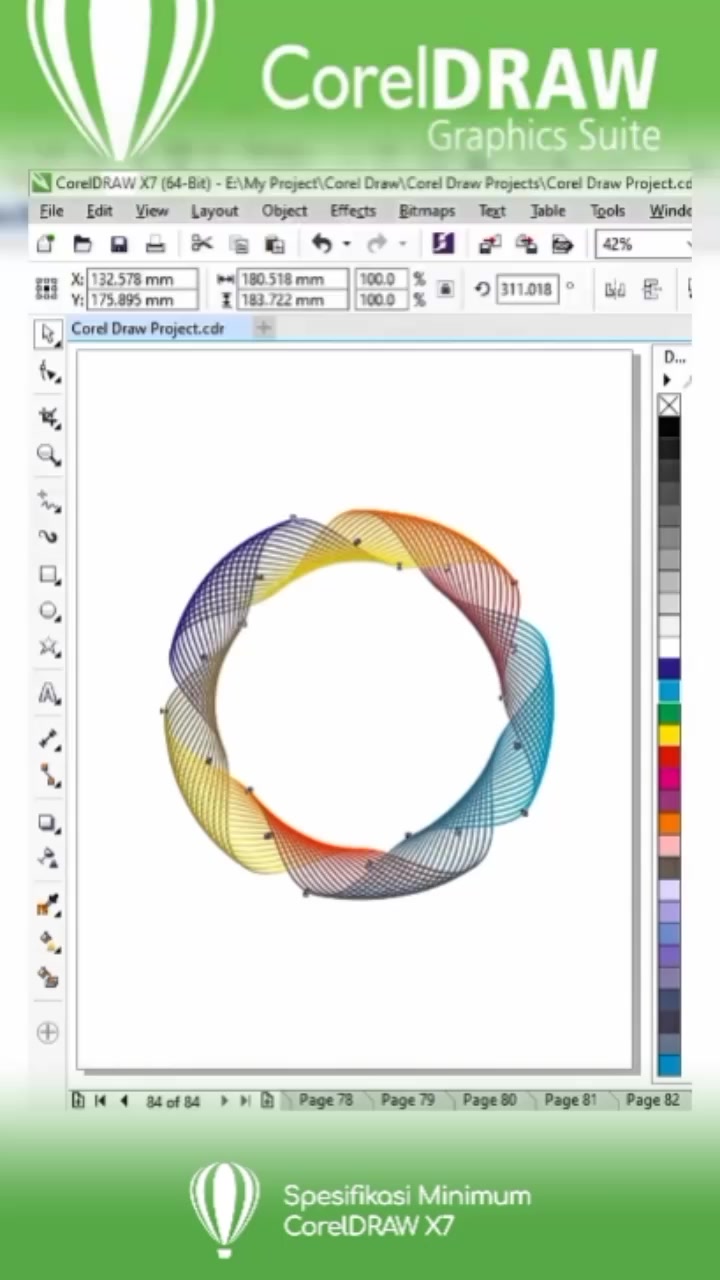Screen dimensions: 720x1280
Task: Click the Open folder icon
Action: (x=82, y=244)
